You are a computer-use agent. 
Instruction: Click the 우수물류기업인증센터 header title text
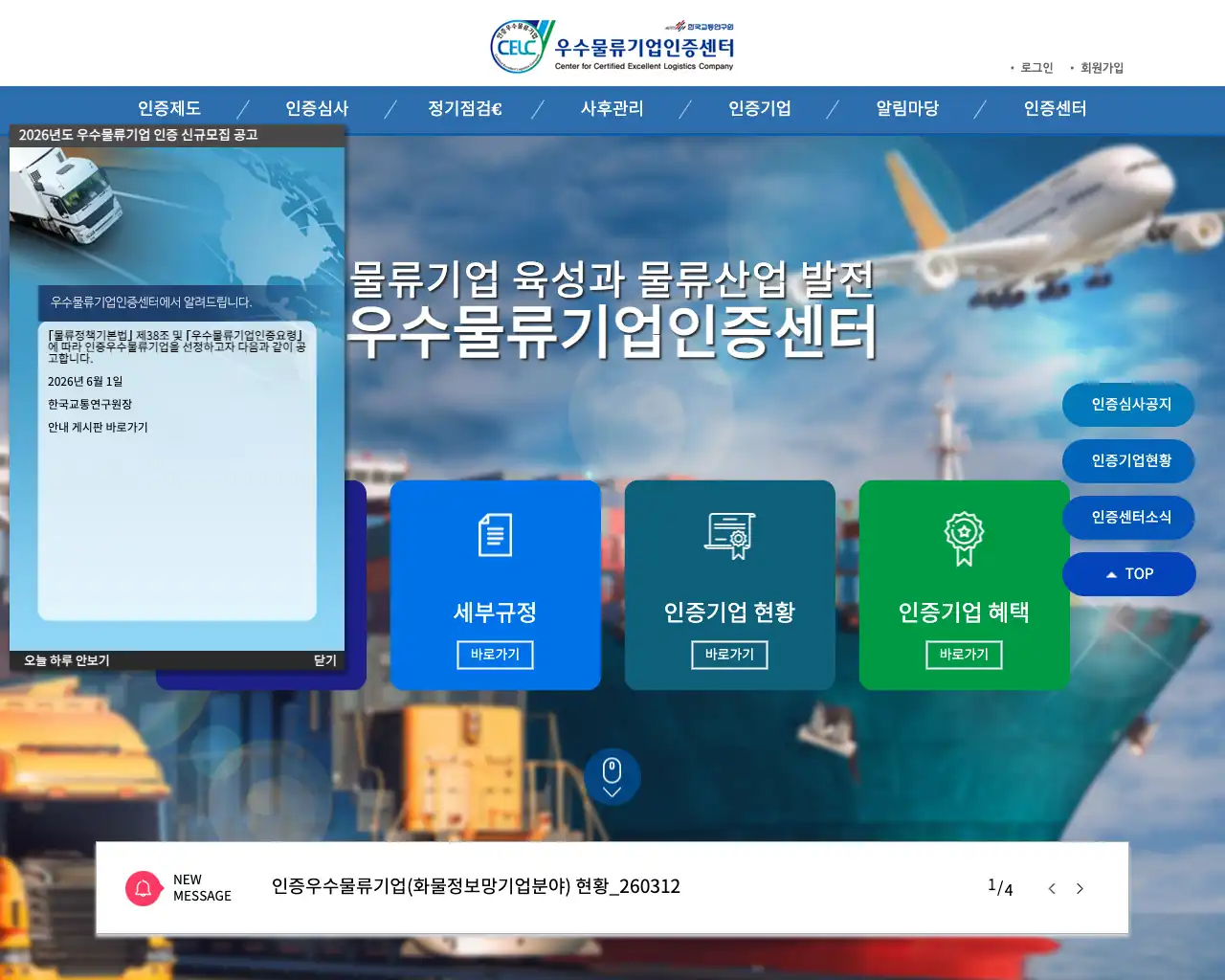coord(645,47)
